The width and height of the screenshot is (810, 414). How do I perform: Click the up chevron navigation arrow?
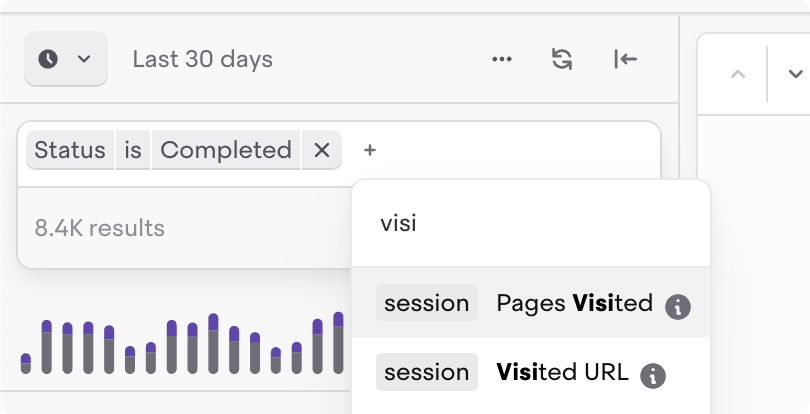738,74
